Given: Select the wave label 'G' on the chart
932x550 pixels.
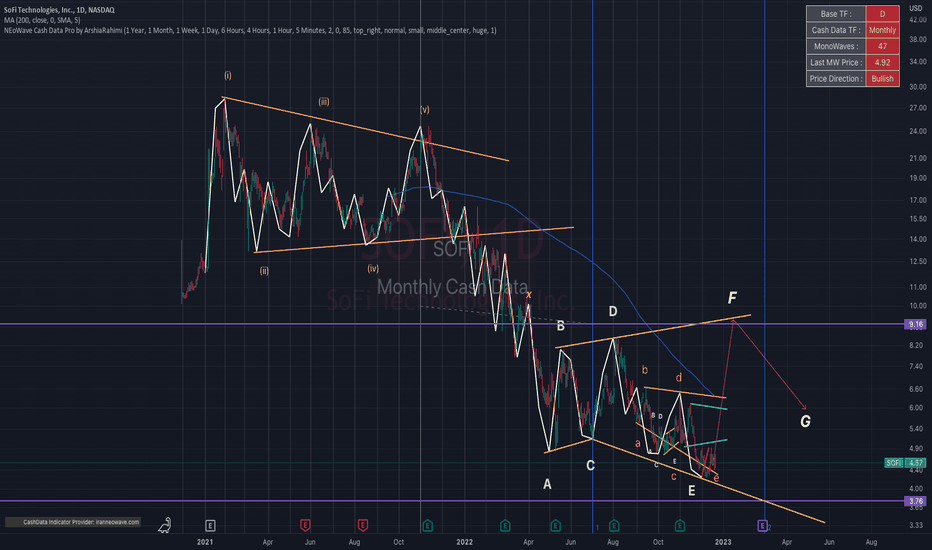Looking at the screenshot, I should [x=805, y=422].
